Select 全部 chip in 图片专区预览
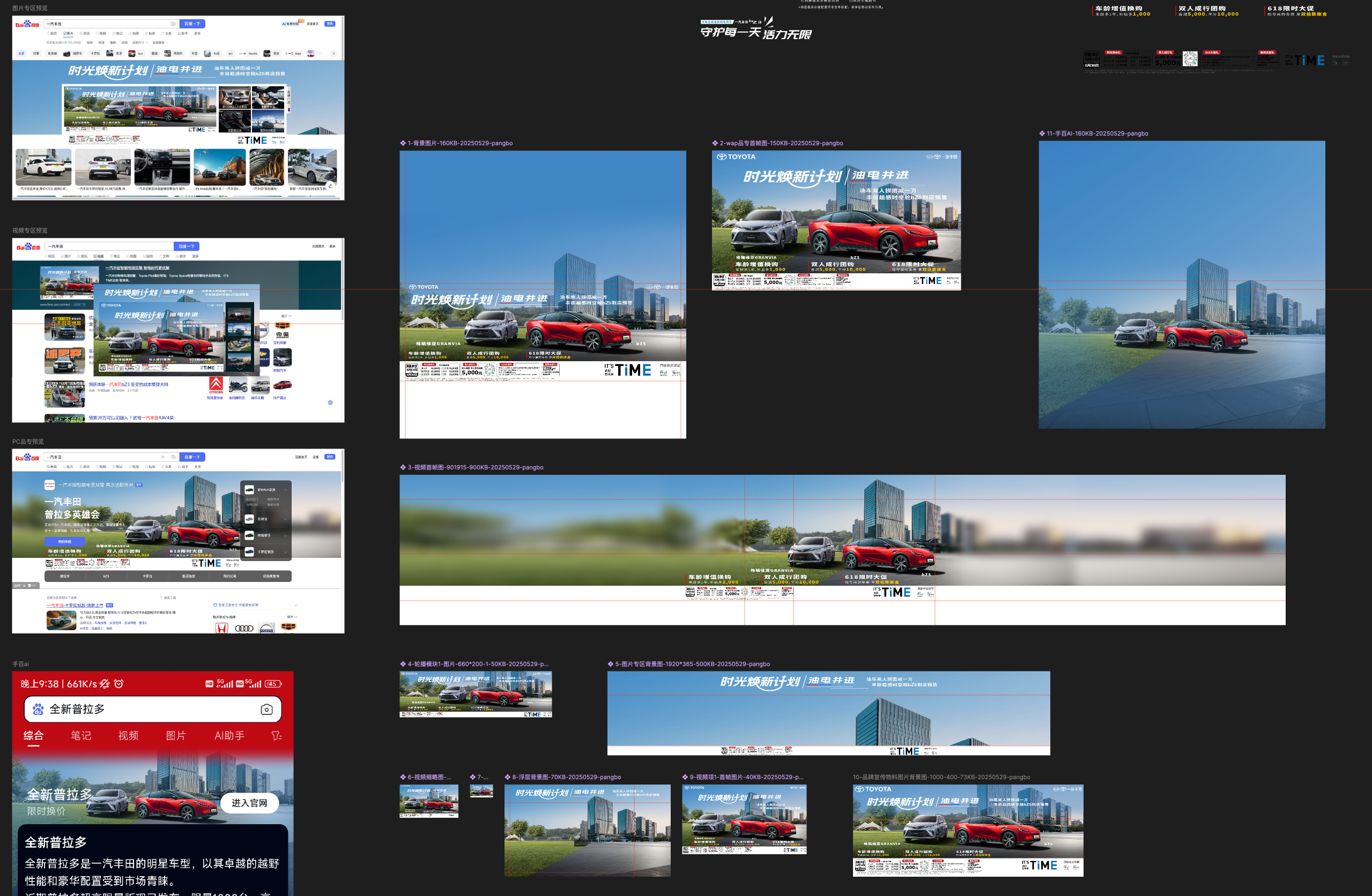The height and width of the screenshot is (896, 1372). pos(21,54)
